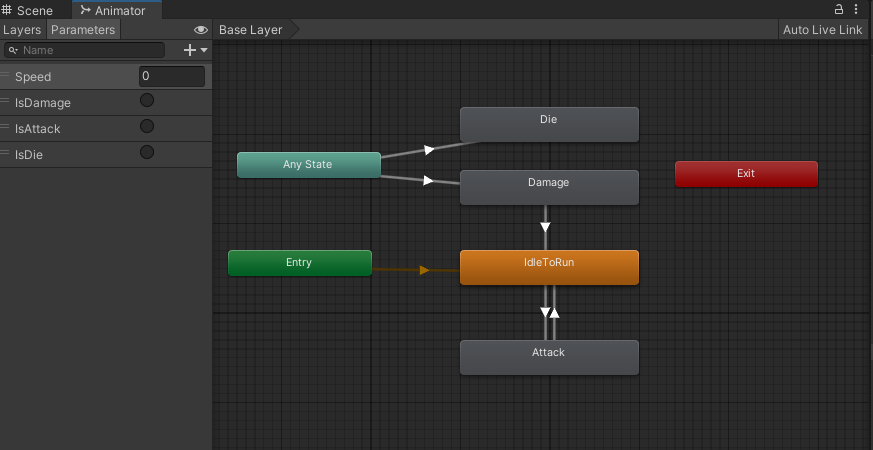Grab the IsDie row drag handle
873x450 pixels.
click(x=5, y=153)
